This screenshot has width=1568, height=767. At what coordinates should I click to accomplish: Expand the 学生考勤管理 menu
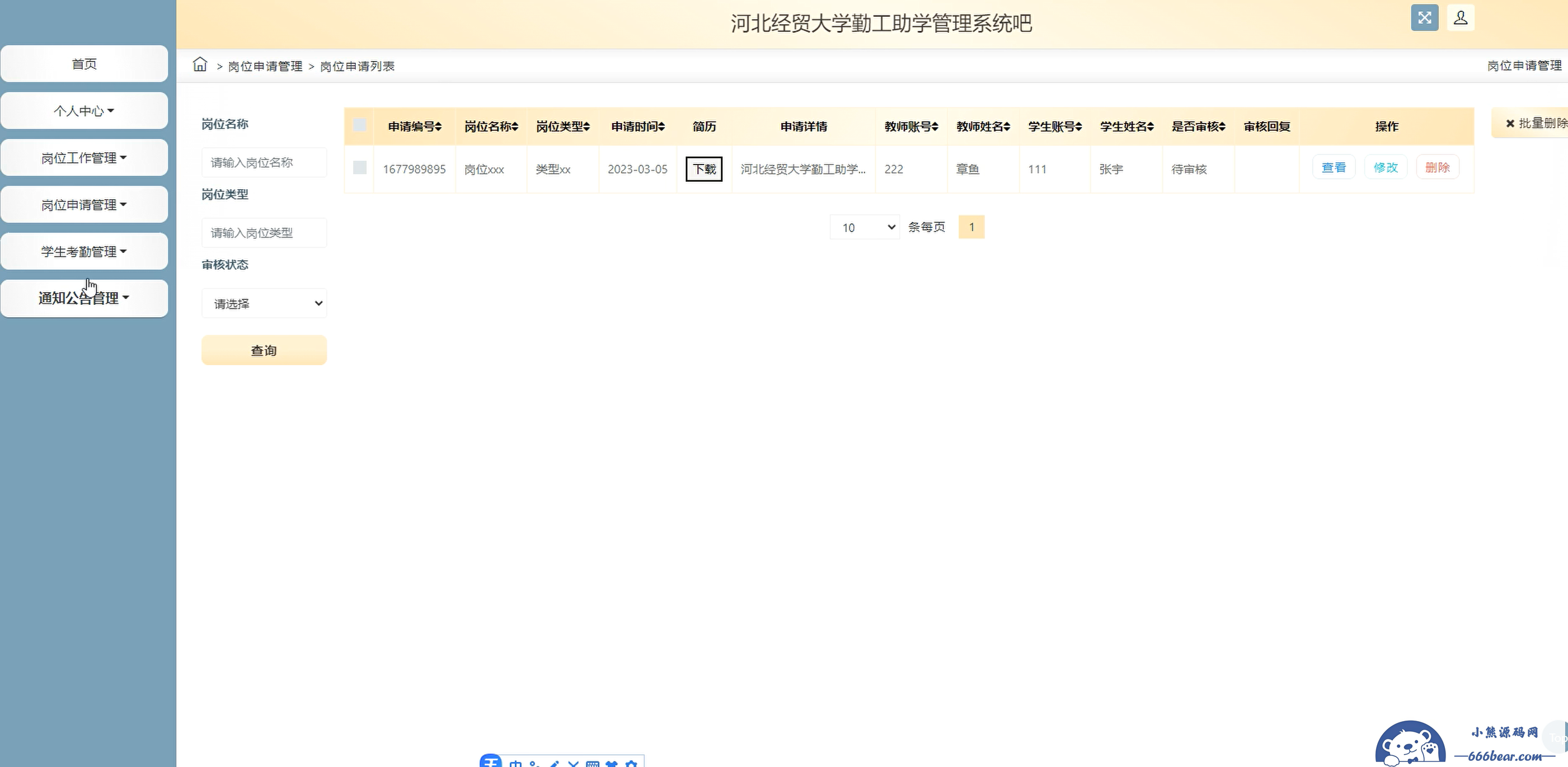coord(84,251)
